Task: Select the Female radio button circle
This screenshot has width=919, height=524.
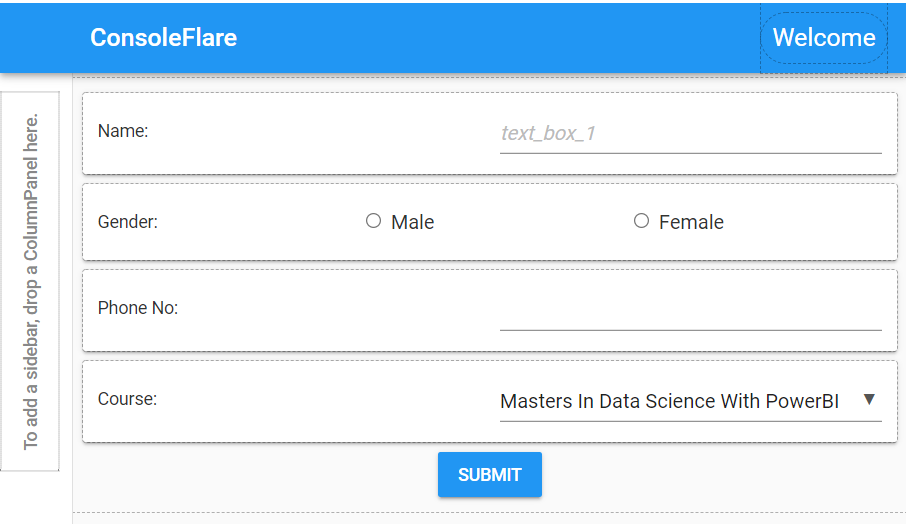Action: tap(641, 221)
